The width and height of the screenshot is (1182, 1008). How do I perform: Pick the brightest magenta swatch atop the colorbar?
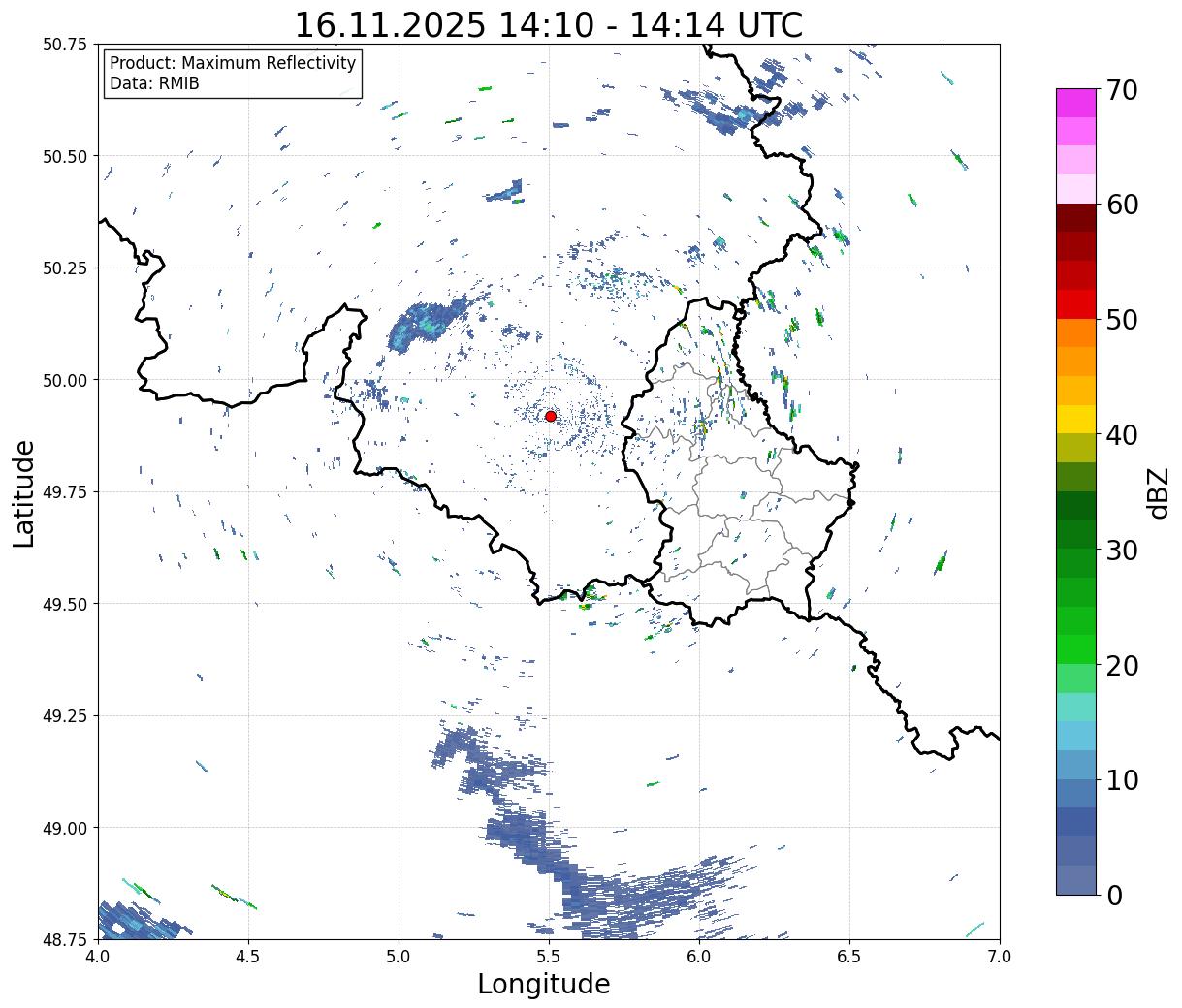coord(1076,103)
